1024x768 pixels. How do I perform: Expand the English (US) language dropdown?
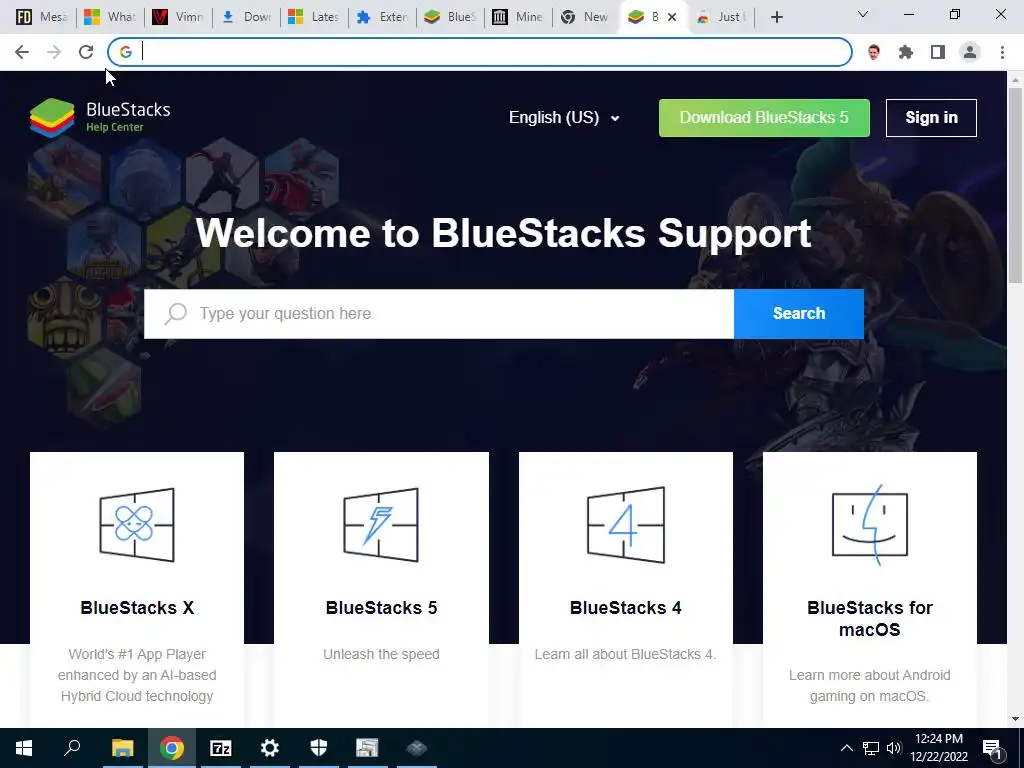coord(564,118)
